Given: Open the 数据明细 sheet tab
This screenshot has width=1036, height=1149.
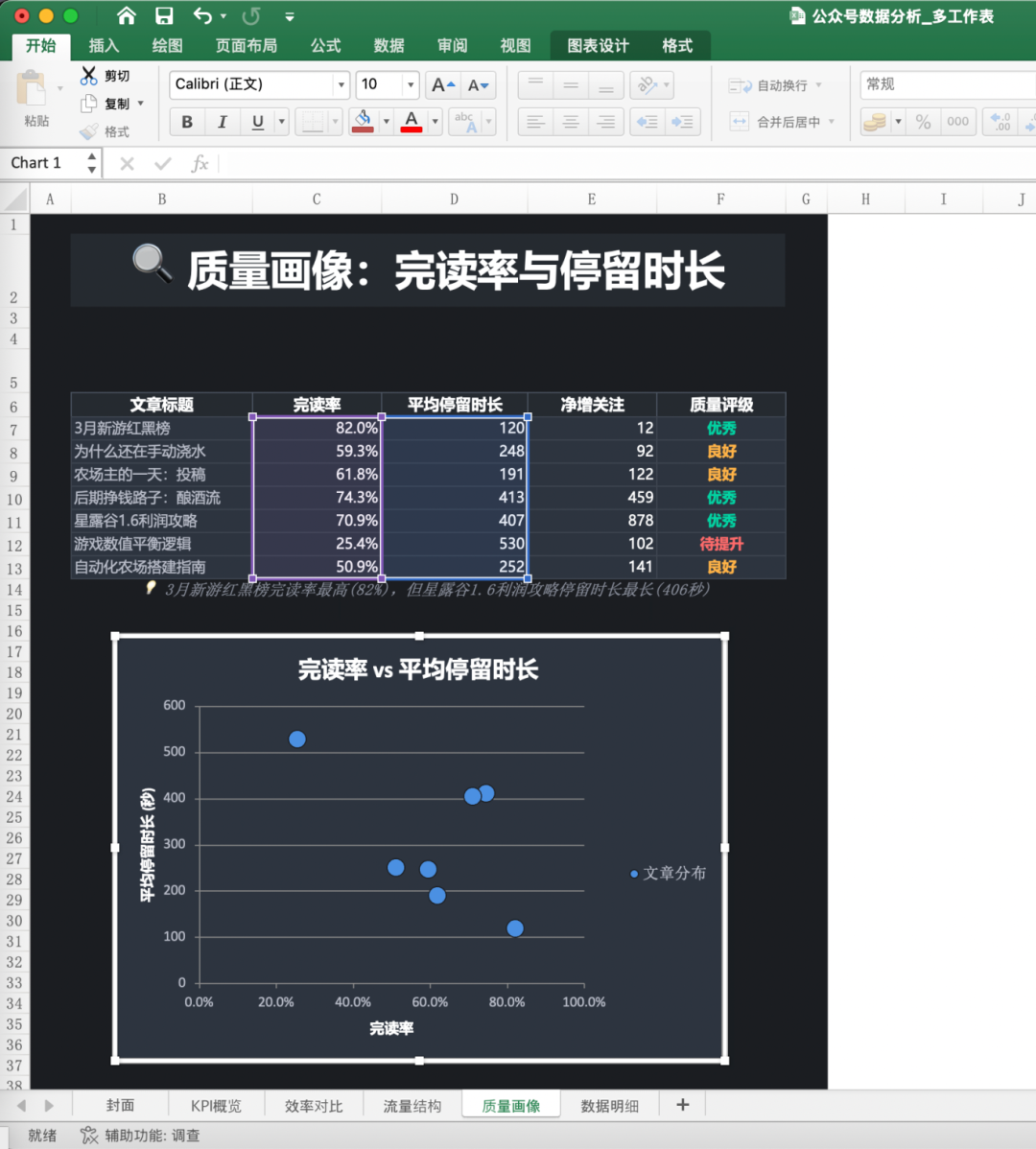Looking at the screenshot, I should pyautogui.click(x=609, y=1106).
